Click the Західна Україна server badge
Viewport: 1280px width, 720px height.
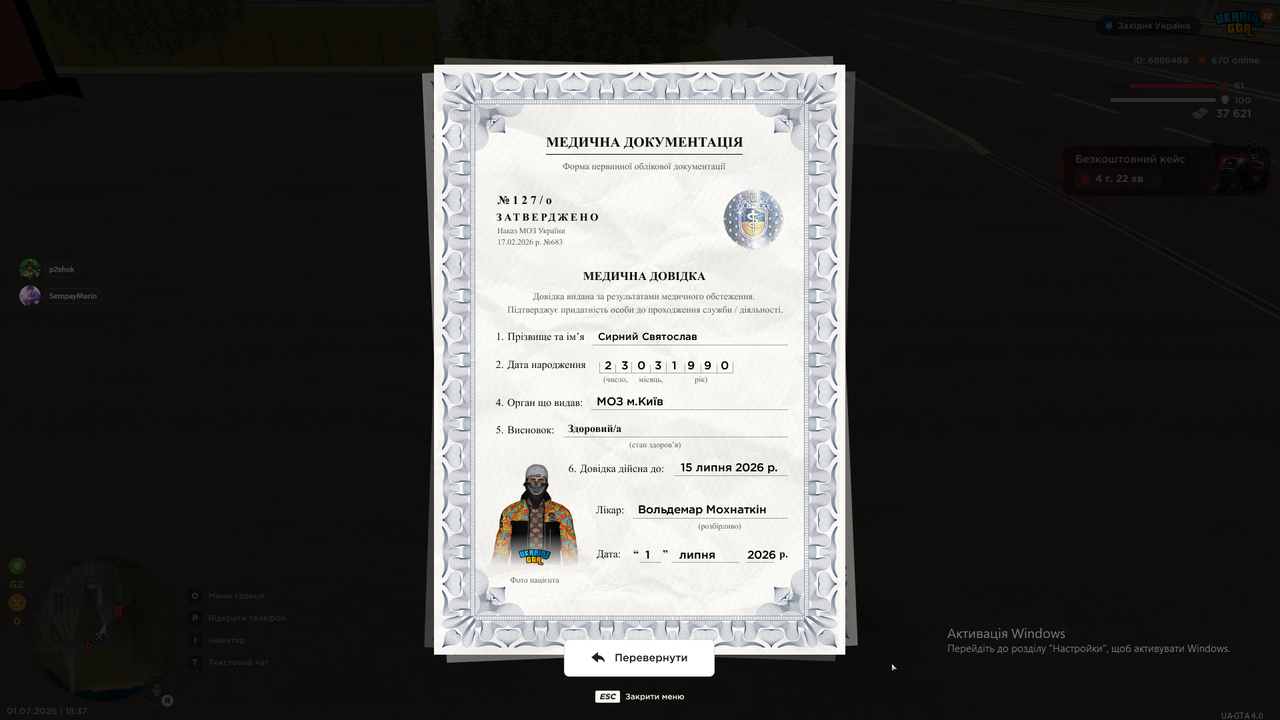pos(1147,26)
